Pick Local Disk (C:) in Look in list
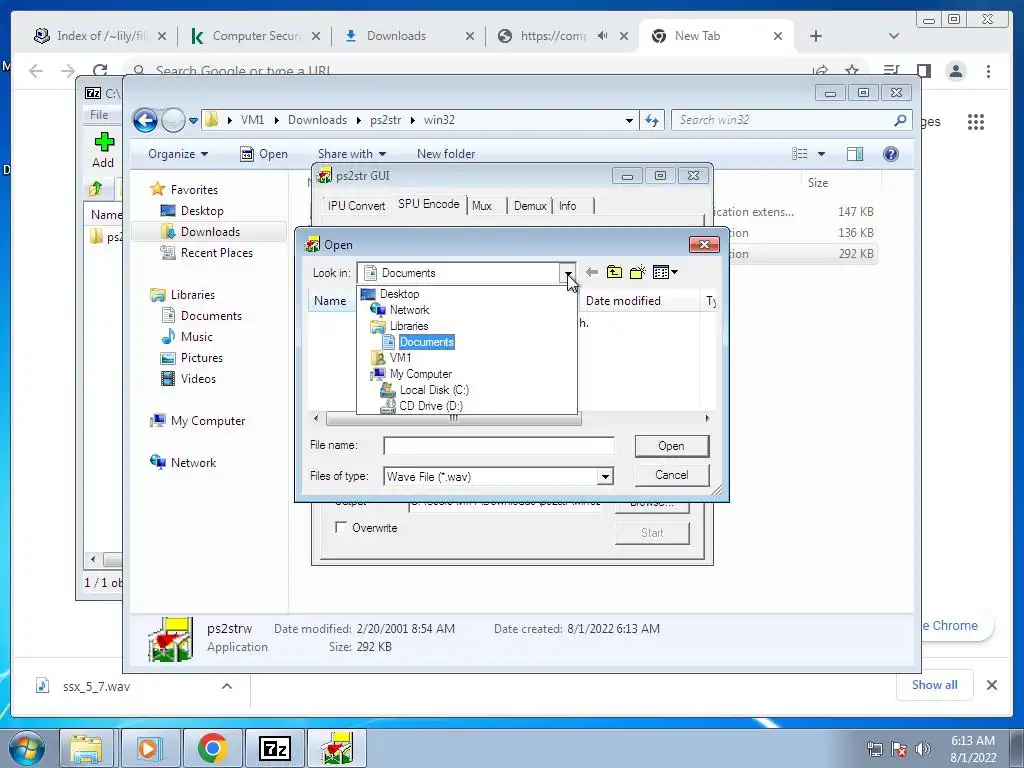The image size is (1024, 768). (434, 390)
